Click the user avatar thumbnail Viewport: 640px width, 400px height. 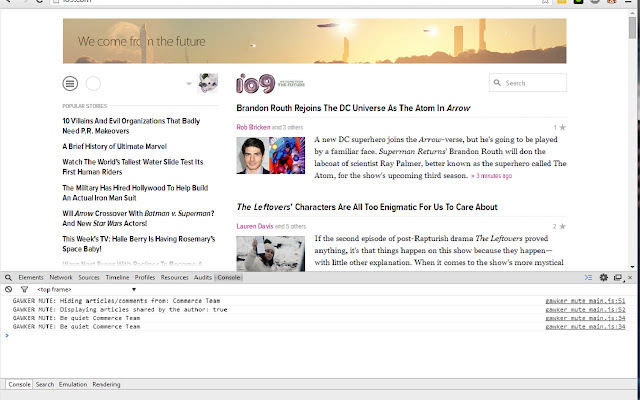click(208, 83)
